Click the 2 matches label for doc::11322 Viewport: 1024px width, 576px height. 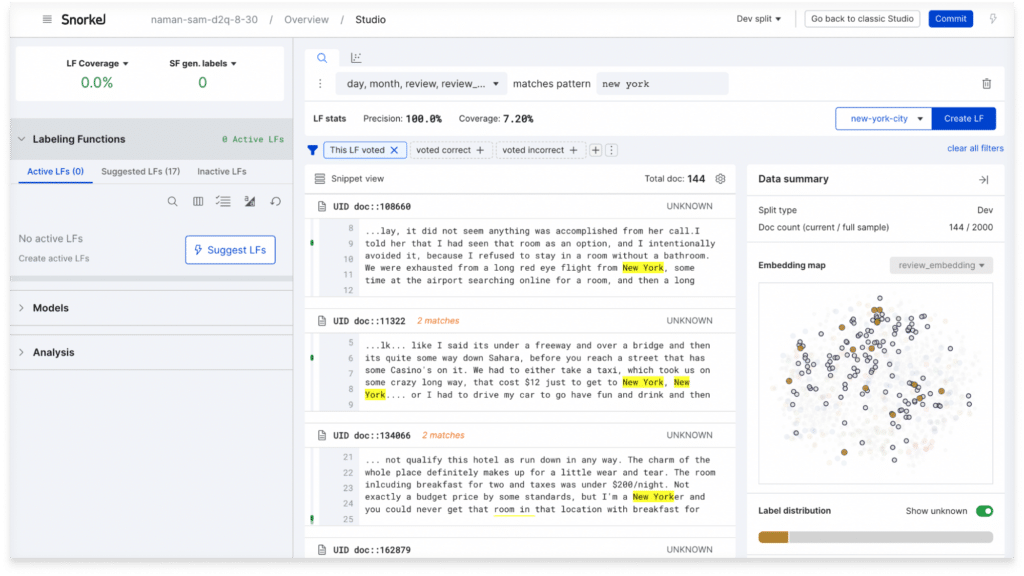point(438,321)
